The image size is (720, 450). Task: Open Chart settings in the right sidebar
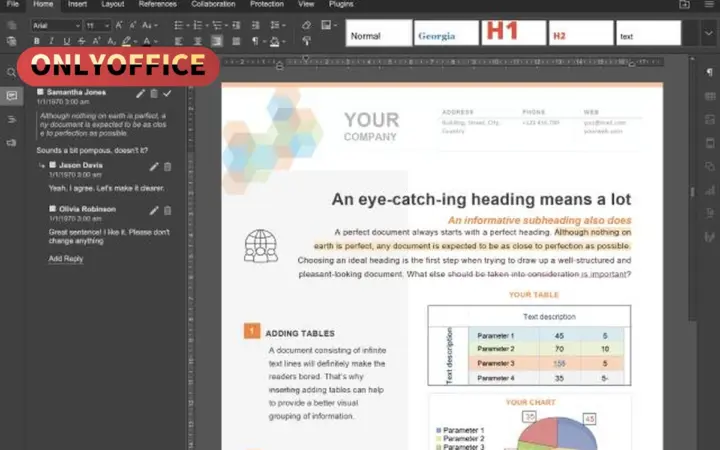709,190
